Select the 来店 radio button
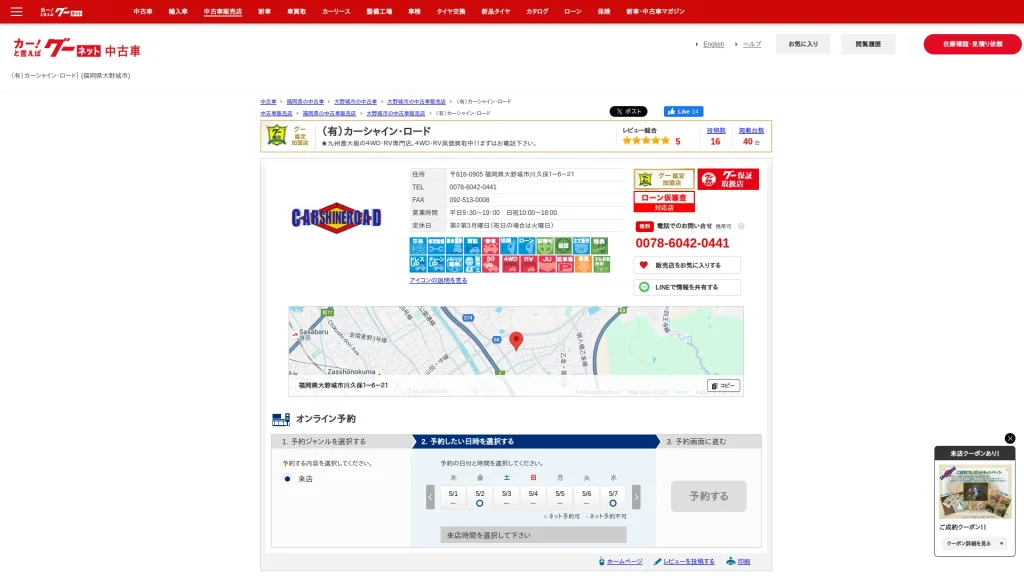 [x=287, y=479]
